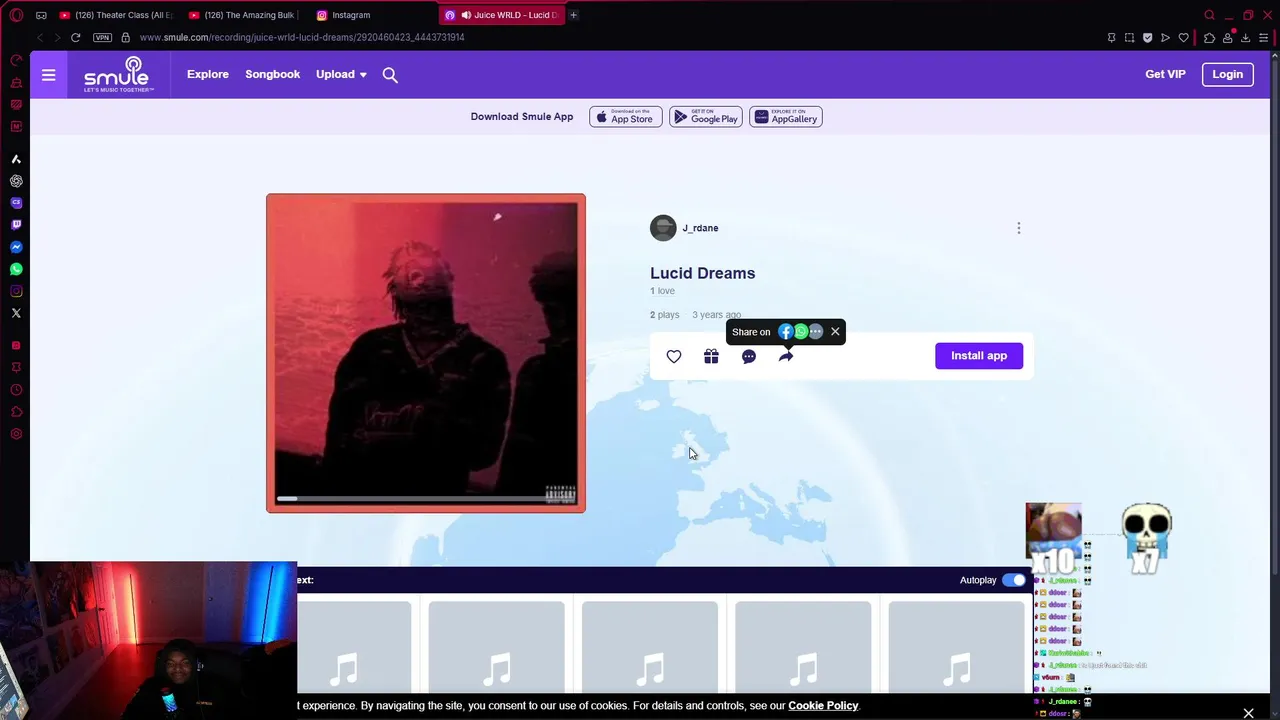
Task: Close the Share on popup
Action: tap(835, 332)
